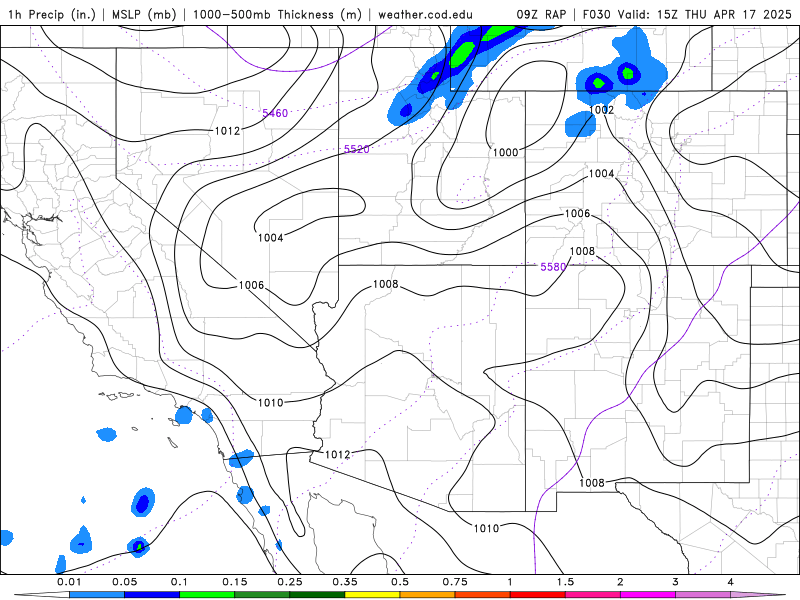Click the 1000 isobar label
The image size is (800, 600).
[x=506, y=152]
